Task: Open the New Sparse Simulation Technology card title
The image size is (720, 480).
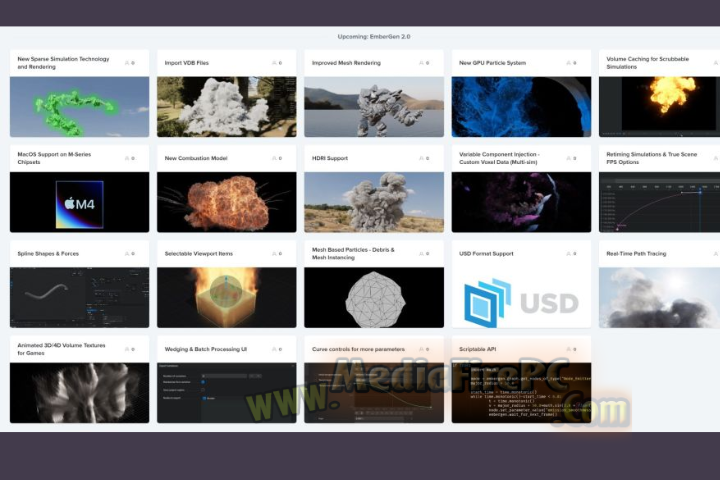Action: pos(63,63)
